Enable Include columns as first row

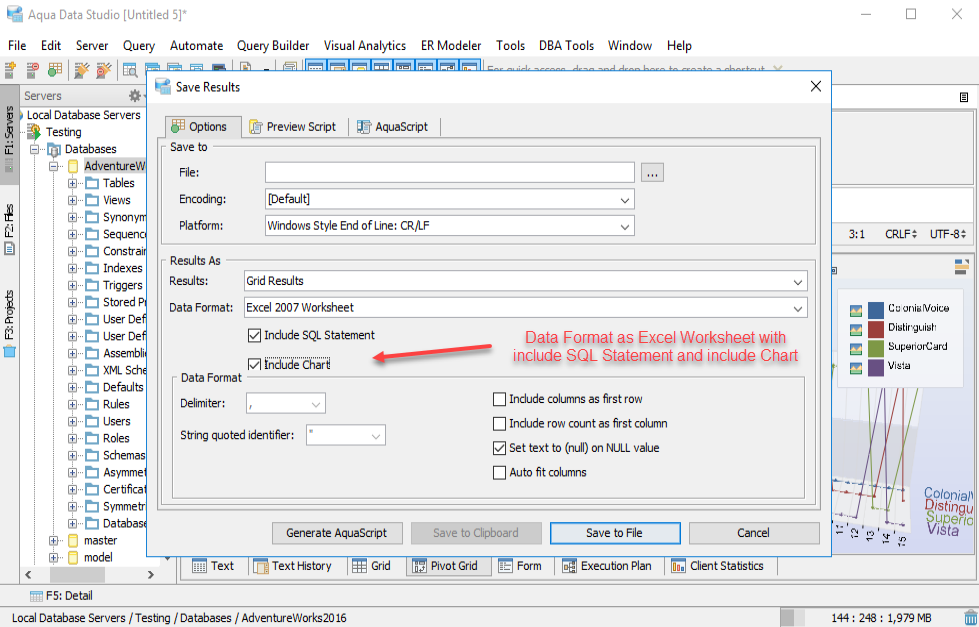[499, 399]
